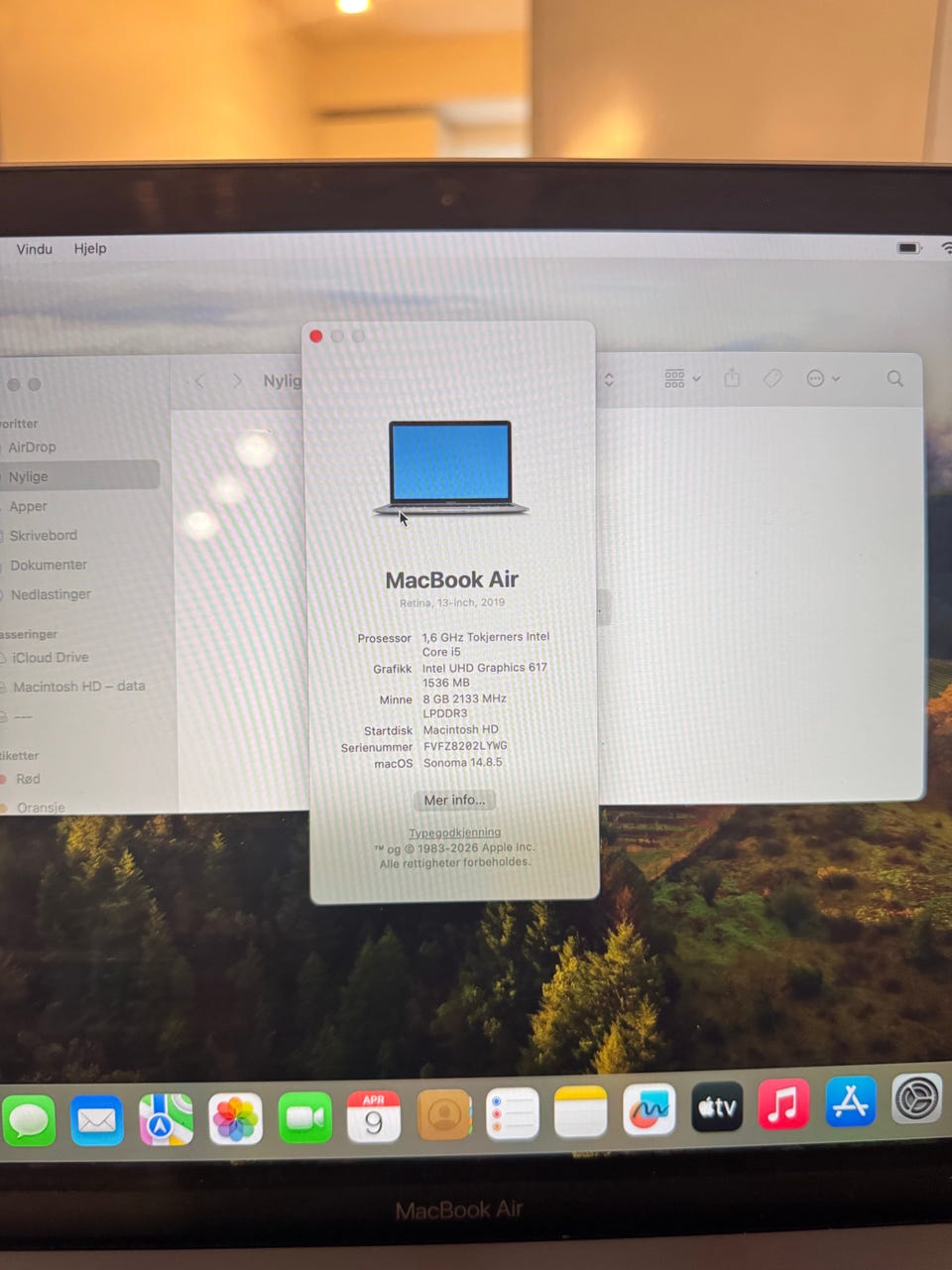Click the MacBook Air laptop image
Viewport: 952px width, 1270px height.
(x=451, y=467)
